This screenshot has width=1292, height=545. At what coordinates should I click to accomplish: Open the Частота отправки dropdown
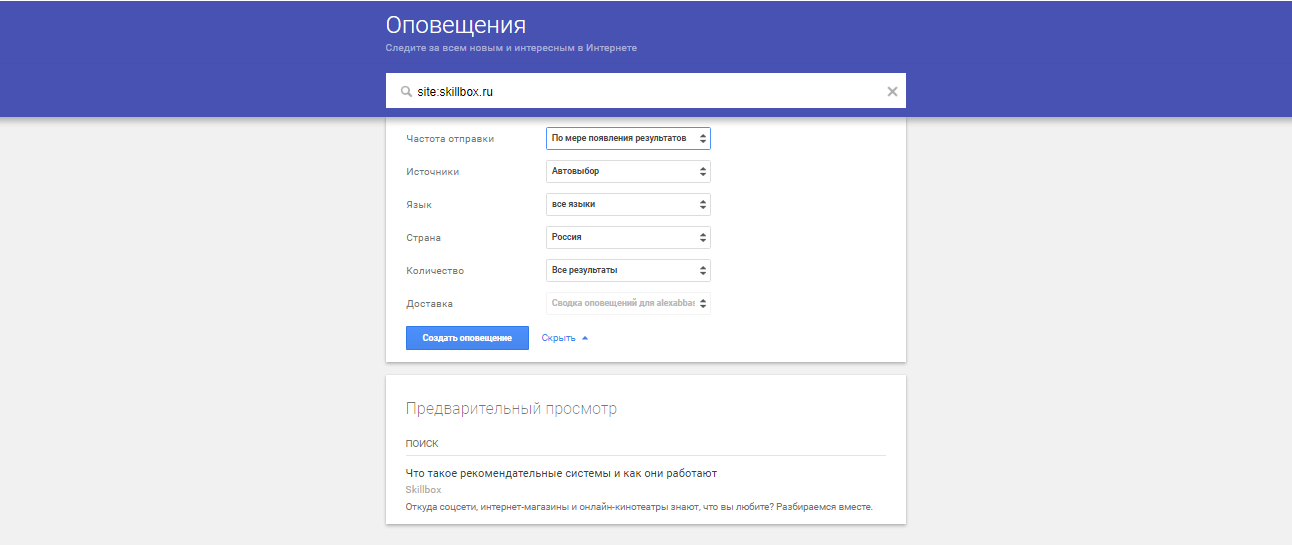click(628, 138)
